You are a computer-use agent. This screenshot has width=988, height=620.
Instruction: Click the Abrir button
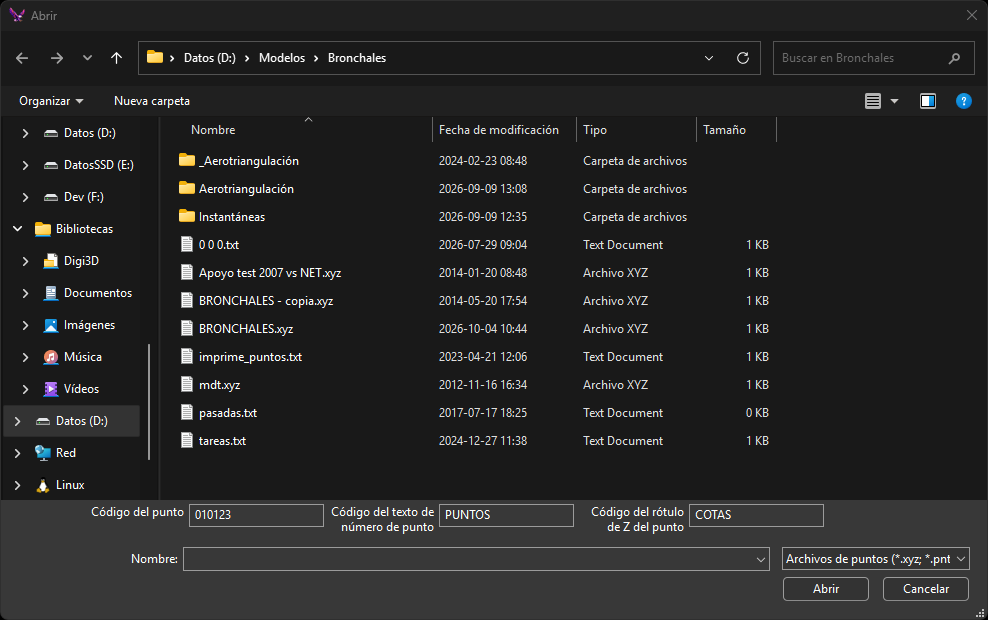click(x=825, y=589)
